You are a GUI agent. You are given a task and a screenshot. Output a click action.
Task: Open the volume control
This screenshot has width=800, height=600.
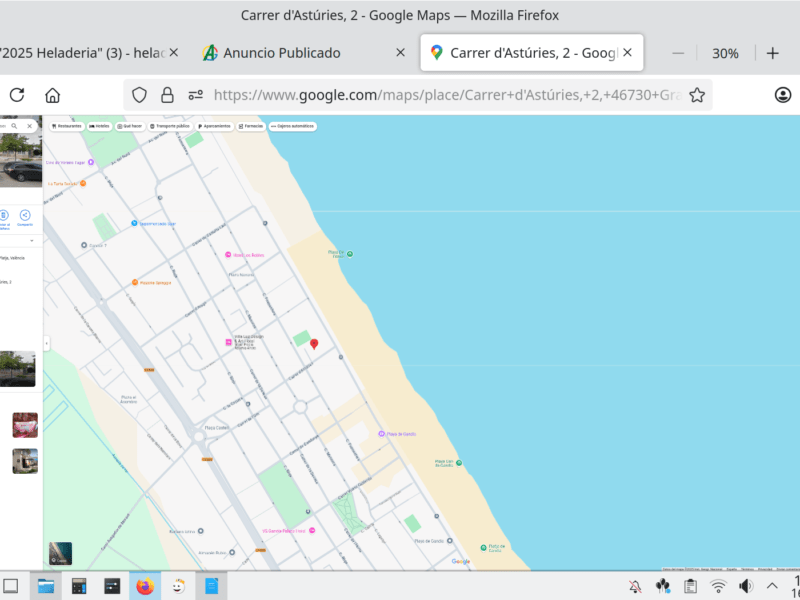point(745,587)
